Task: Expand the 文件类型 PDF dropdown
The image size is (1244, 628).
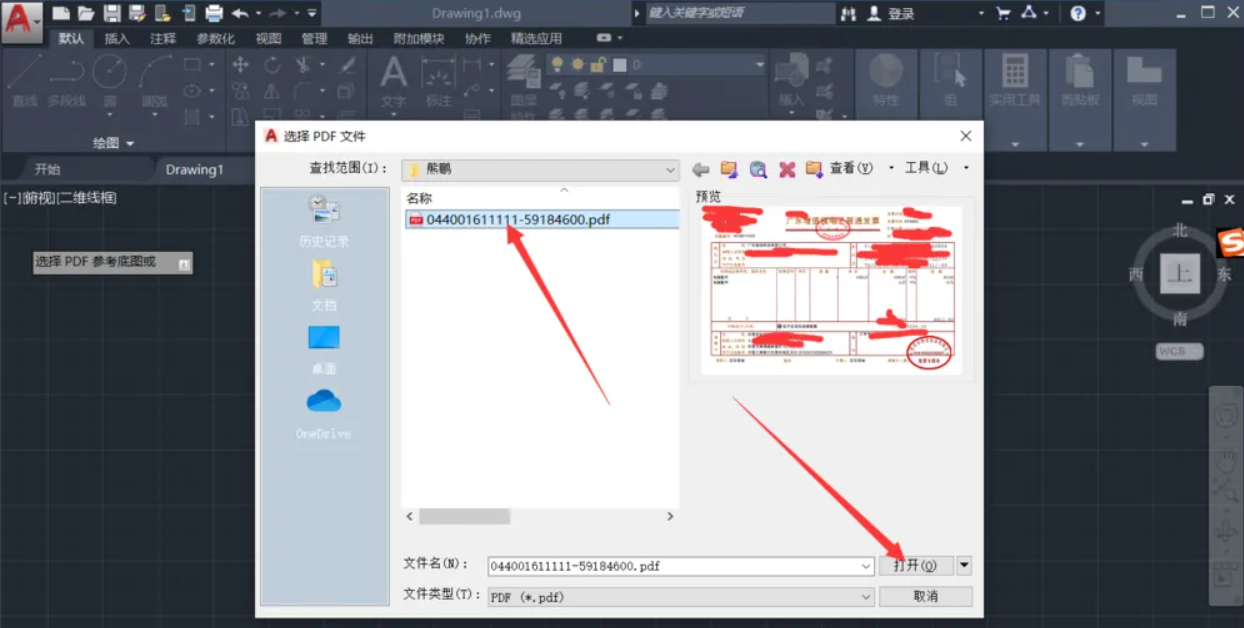Action: click(866, 597)
